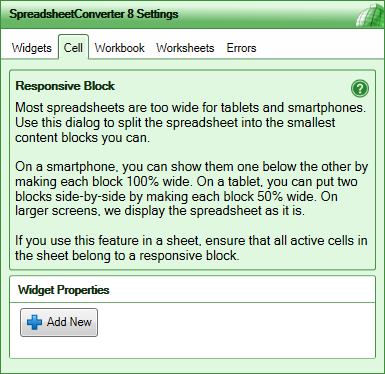
Task: Click the SpreadsheetConverter 8 Settings title bar
Action: click(192, 14)
